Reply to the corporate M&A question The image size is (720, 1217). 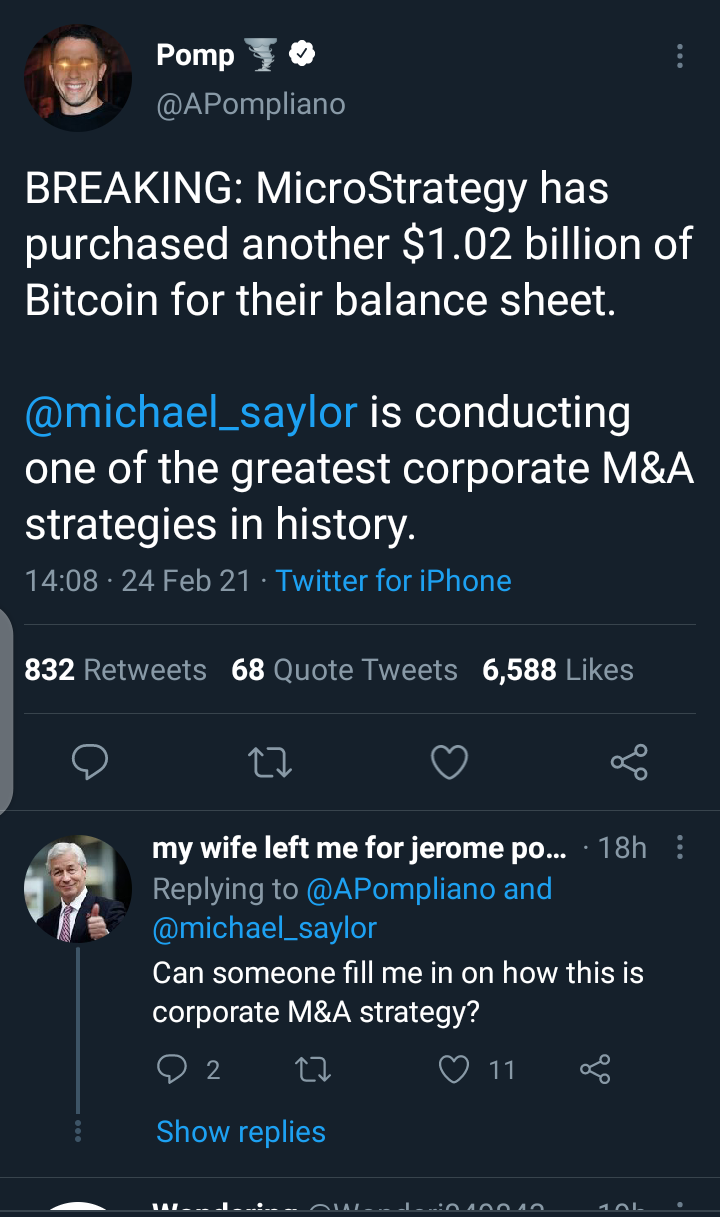(x=173, y=1070)
